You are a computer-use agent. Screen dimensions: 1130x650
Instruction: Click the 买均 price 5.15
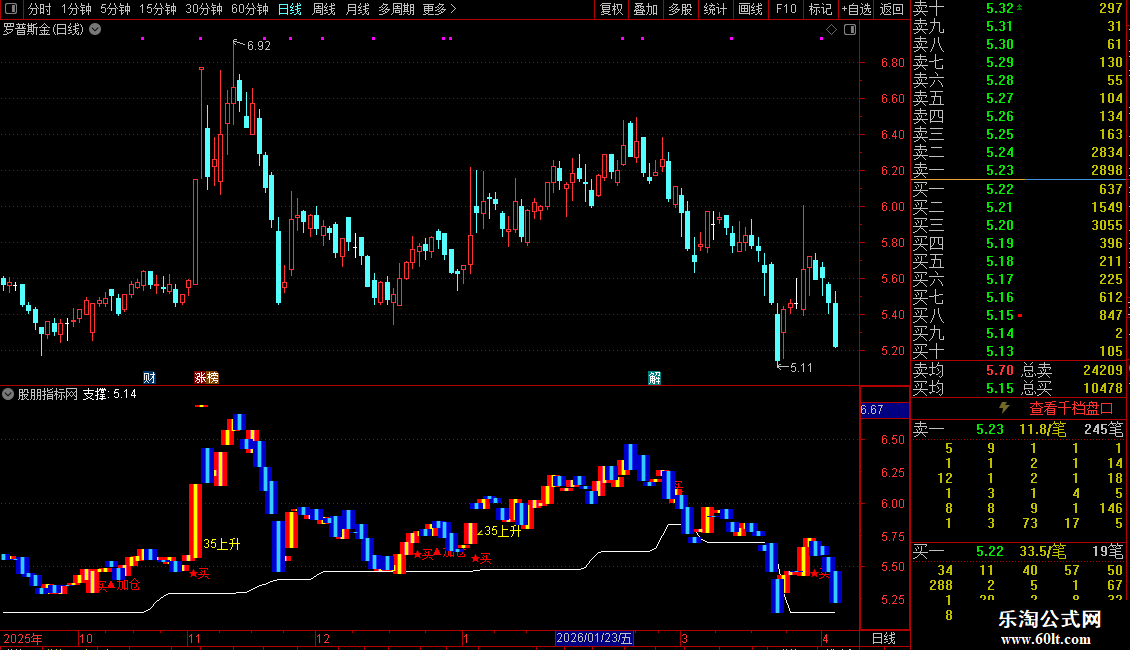(x=1000, y=388)
